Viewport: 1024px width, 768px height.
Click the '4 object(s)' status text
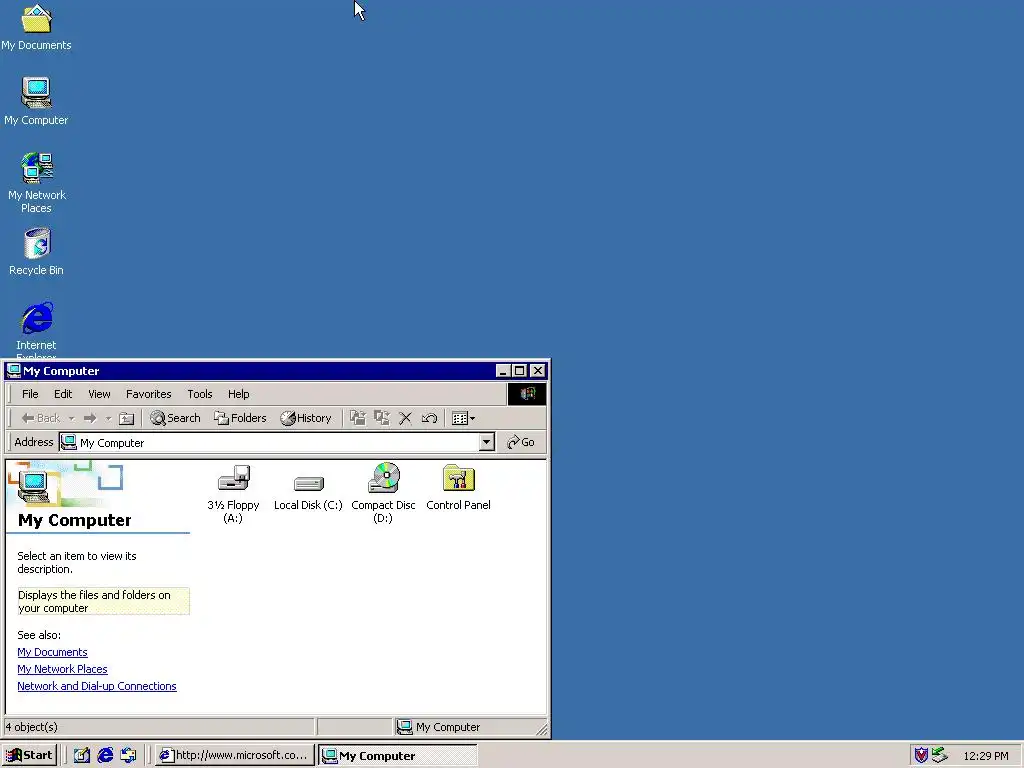point(31,727)
